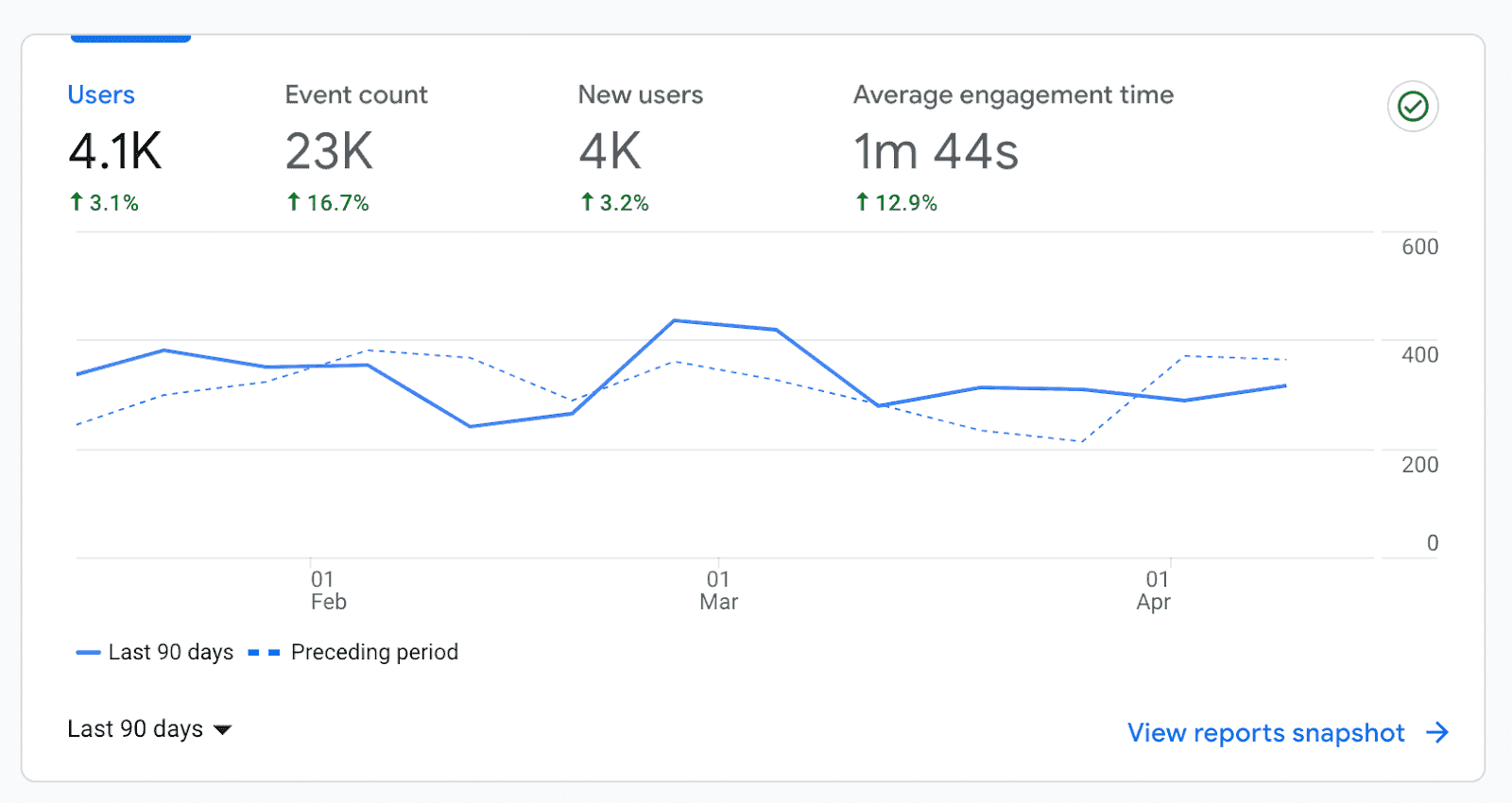Screen dimensions: 1512x803
Task: Click the solid line legend marker
Action: [x=88, y=653]
